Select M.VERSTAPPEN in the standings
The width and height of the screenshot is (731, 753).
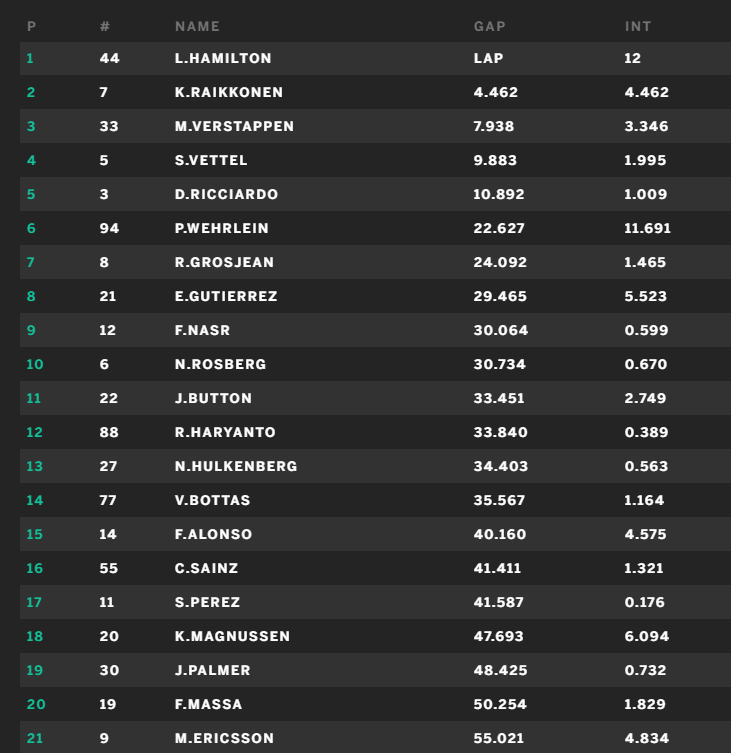tap(234, 126)
